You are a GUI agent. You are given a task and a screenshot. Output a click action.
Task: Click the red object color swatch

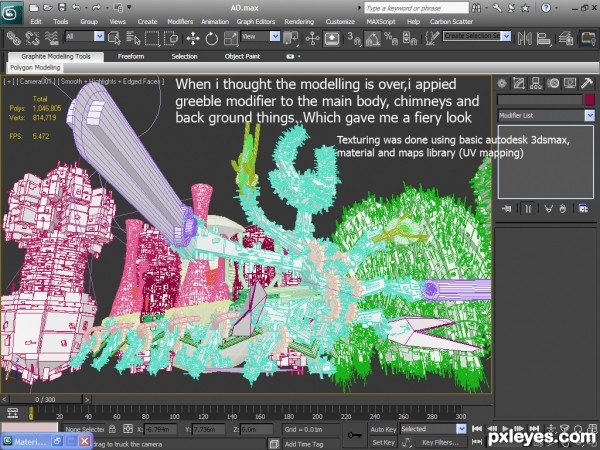(x=590, y=100)
